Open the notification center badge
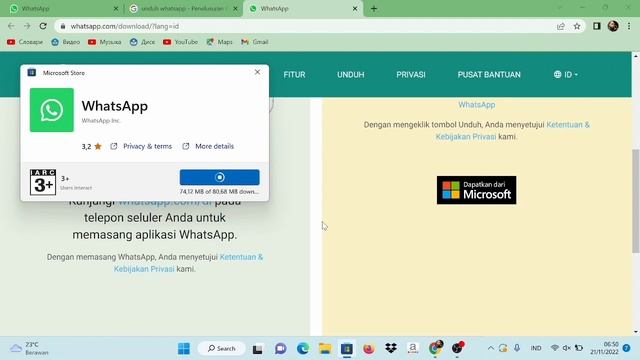The width and height of the screenshot is (640, 360). click(x=627, y=348)
